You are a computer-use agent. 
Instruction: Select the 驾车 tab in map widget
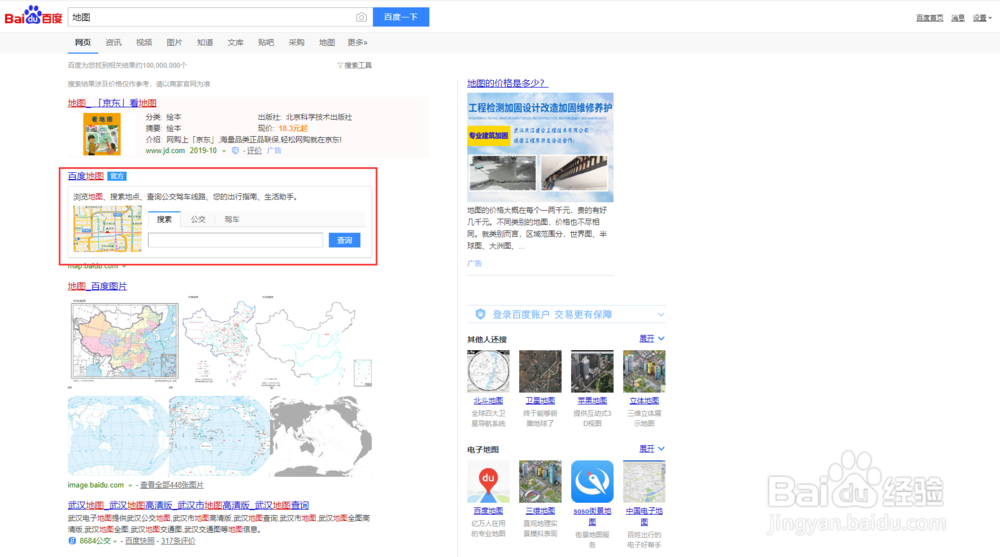(x=232, y=219)
